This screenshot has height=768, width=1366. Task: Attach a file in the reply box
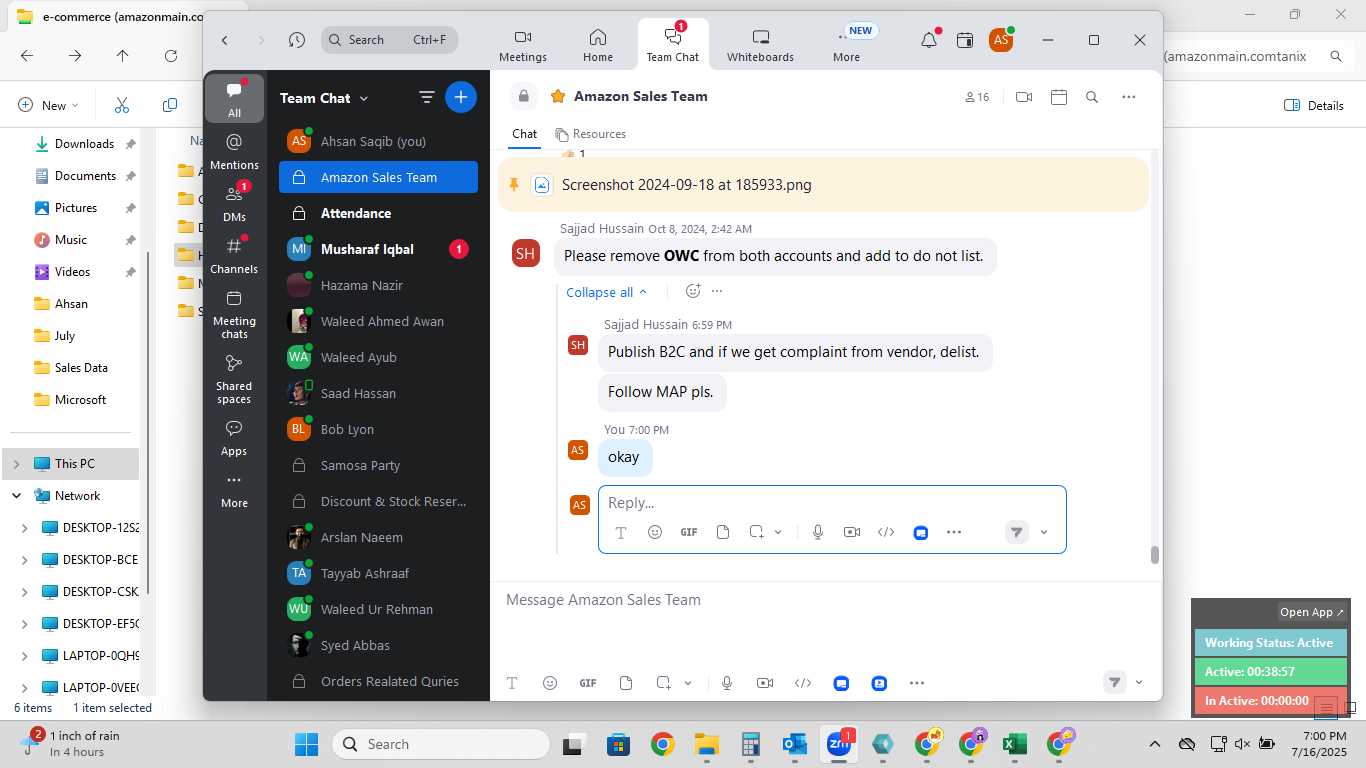click(723, 532)
